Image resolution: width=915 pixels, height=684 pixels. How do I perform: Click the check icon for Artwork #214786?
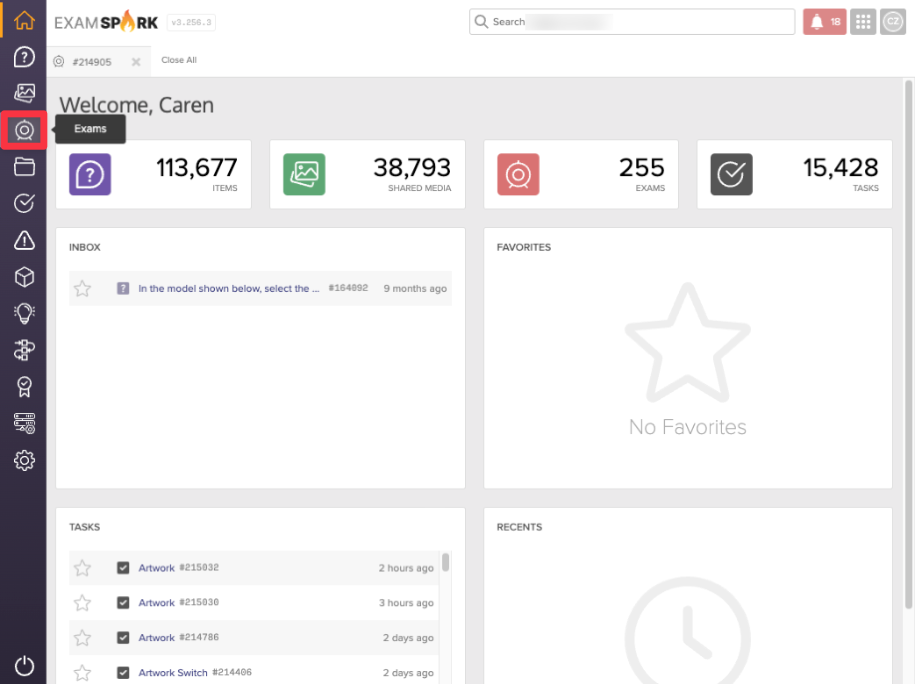click(123, 638)
